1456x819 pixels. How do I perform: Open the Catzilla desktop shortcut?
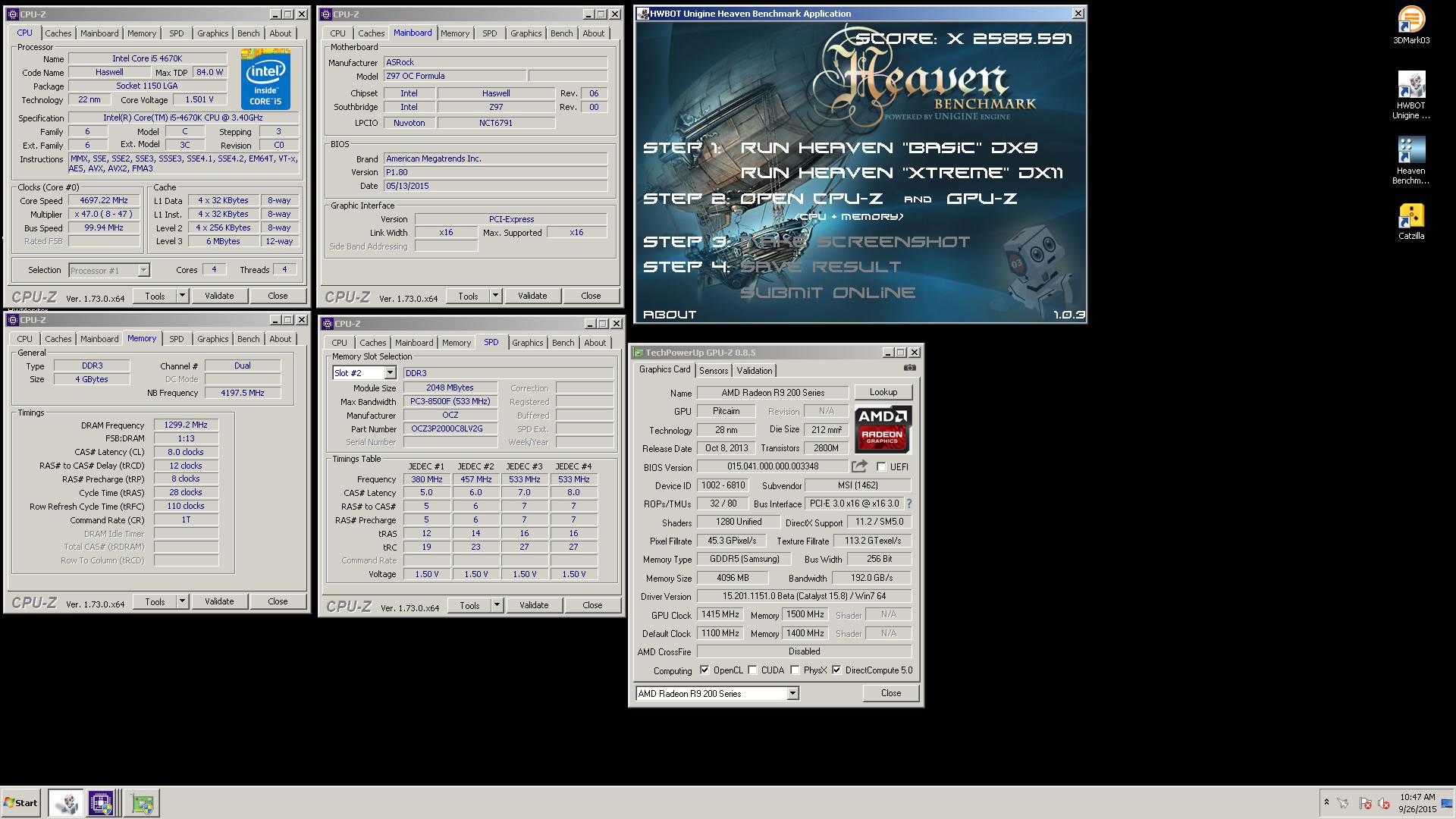(x=1411, y=221)
